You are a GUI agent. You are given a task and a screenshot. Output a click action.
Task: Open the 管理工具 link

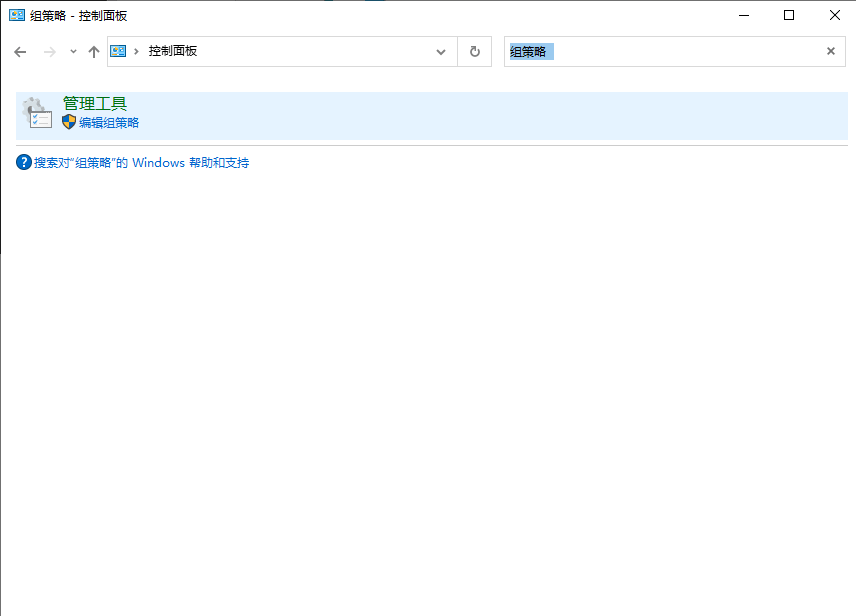point(94,104)
